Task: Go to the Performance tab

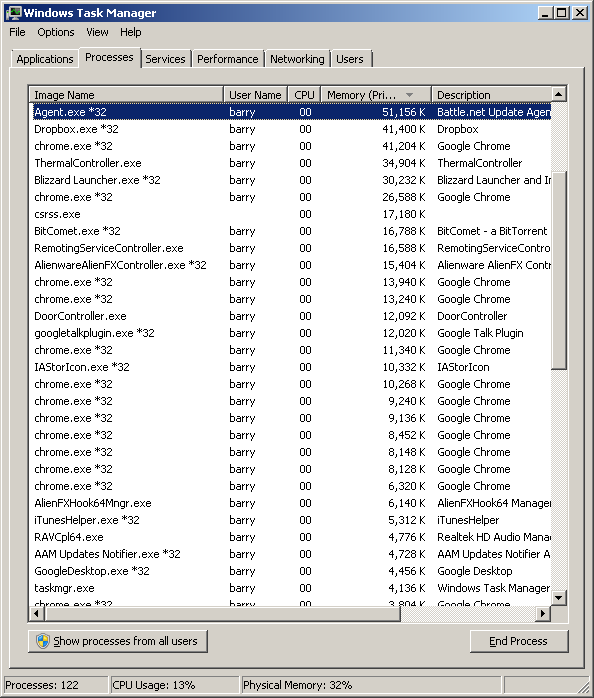Action: [228, 59]
